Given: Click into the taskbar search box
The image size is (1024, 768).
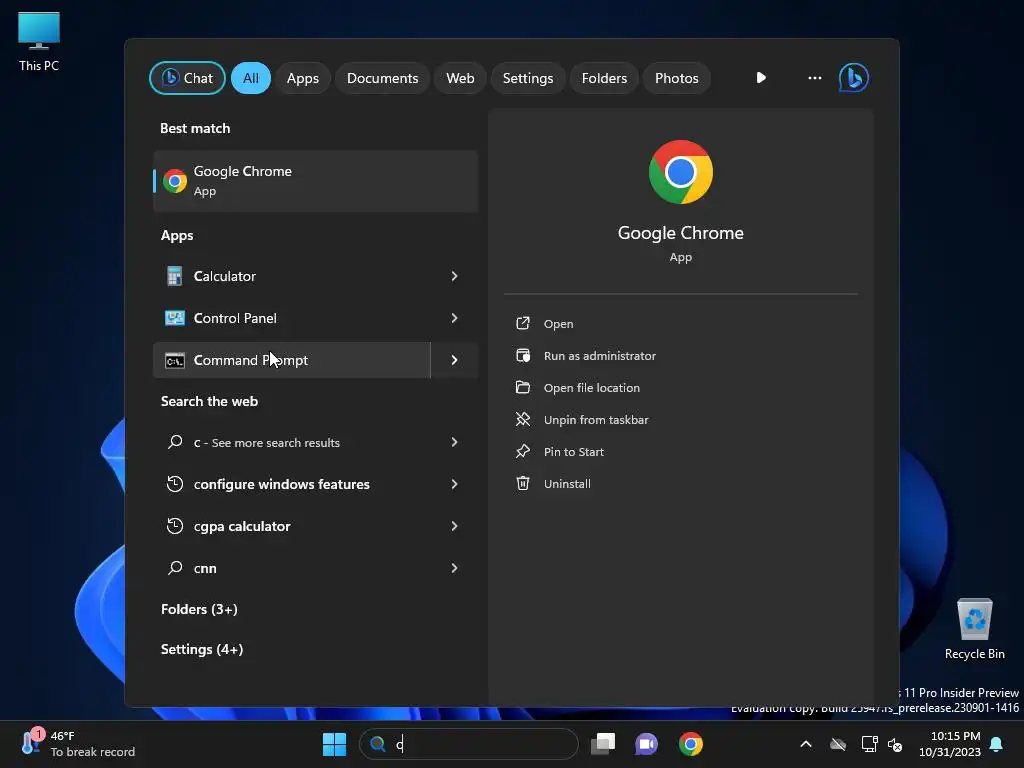Looking at the screenshot, I should click(468, 744).
